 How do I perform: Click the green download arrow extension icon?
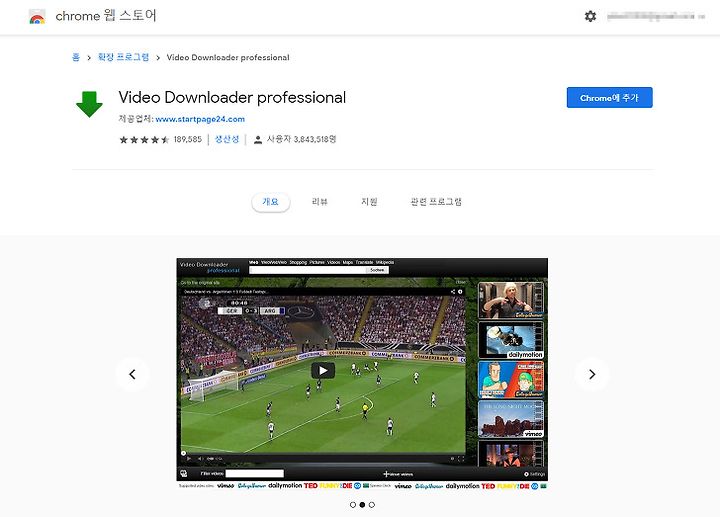[x=89, y=104]
